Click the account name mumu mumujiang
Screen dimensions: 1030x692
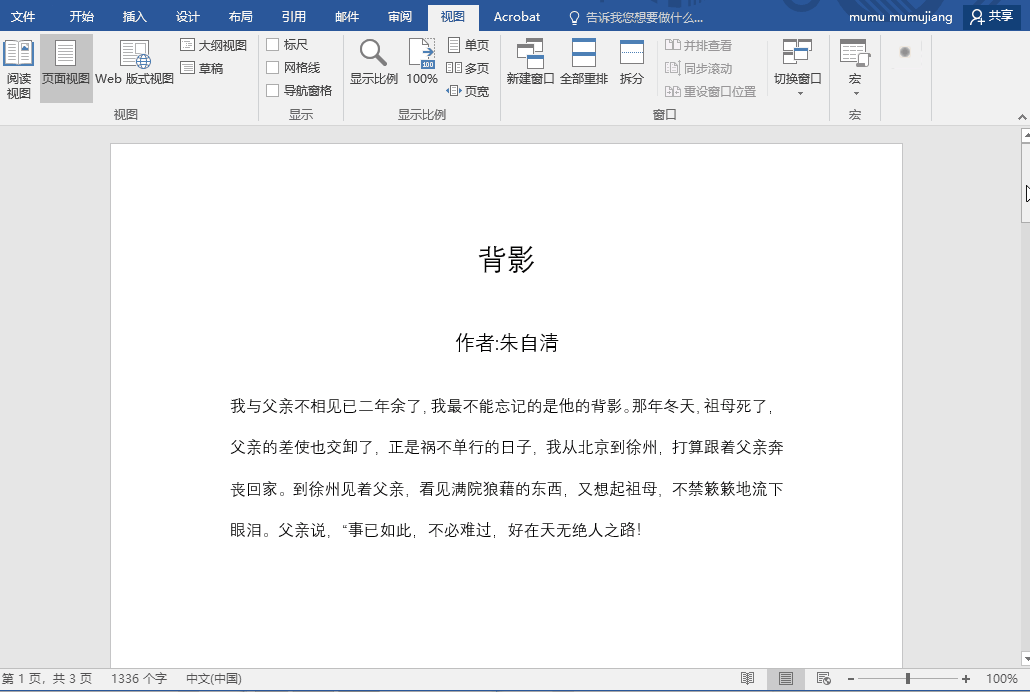coord(901,17)
